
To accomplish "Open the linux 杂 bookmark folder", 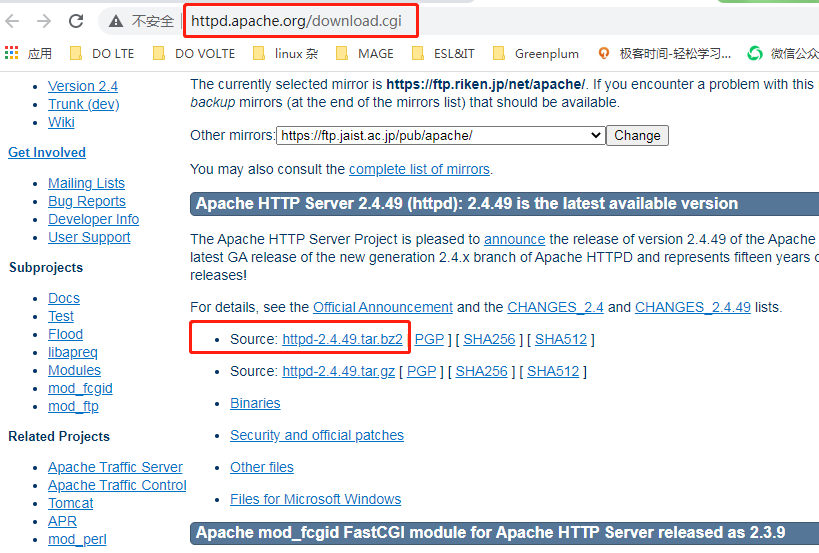I will (x=285, y=53).
